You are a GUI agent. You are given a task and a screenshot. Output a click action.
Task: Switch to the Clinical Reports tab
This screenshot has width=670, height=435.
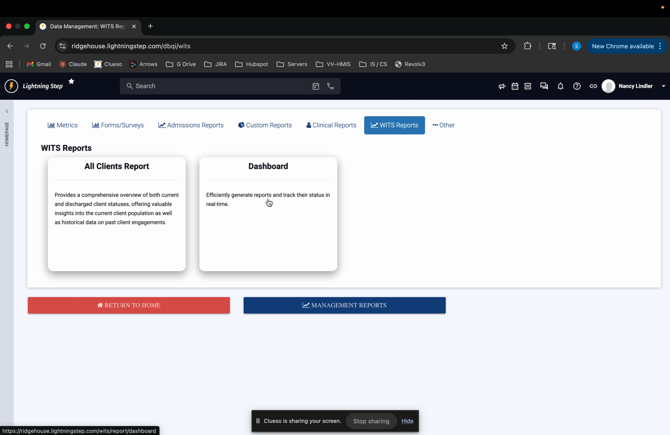pyautogui.click(x=331, y=125)
